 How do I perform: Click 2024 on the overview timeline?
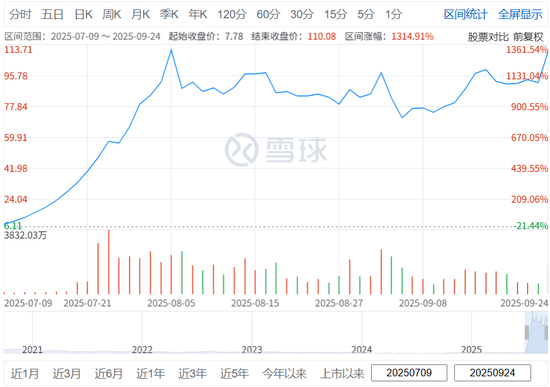click(362, 349)
